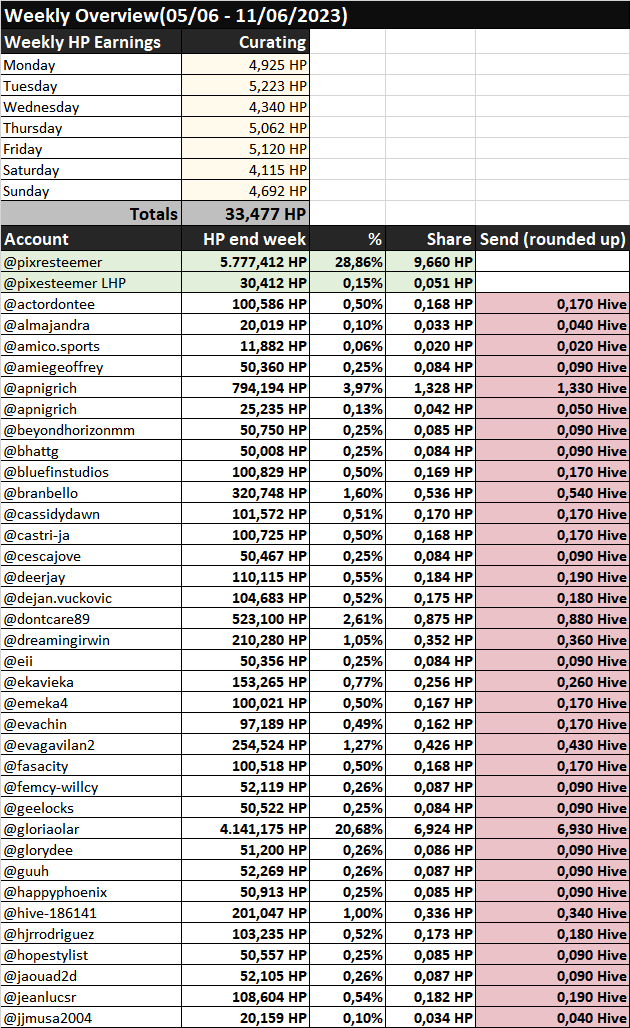Image resolution: width=630 pixels, height=1028 pixels.
Task: Click the 6,930 Hive send cell
Action: pos(553,829)
